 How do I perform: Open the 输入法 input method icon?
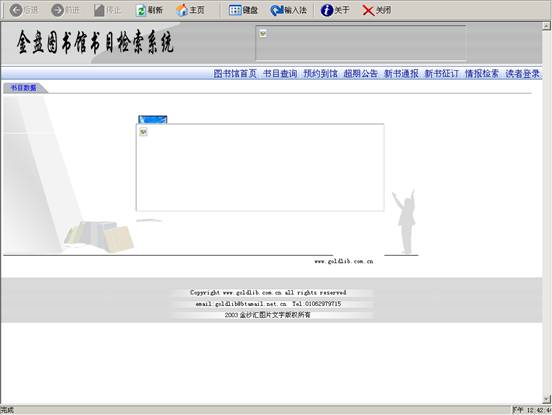coord(277,10)
